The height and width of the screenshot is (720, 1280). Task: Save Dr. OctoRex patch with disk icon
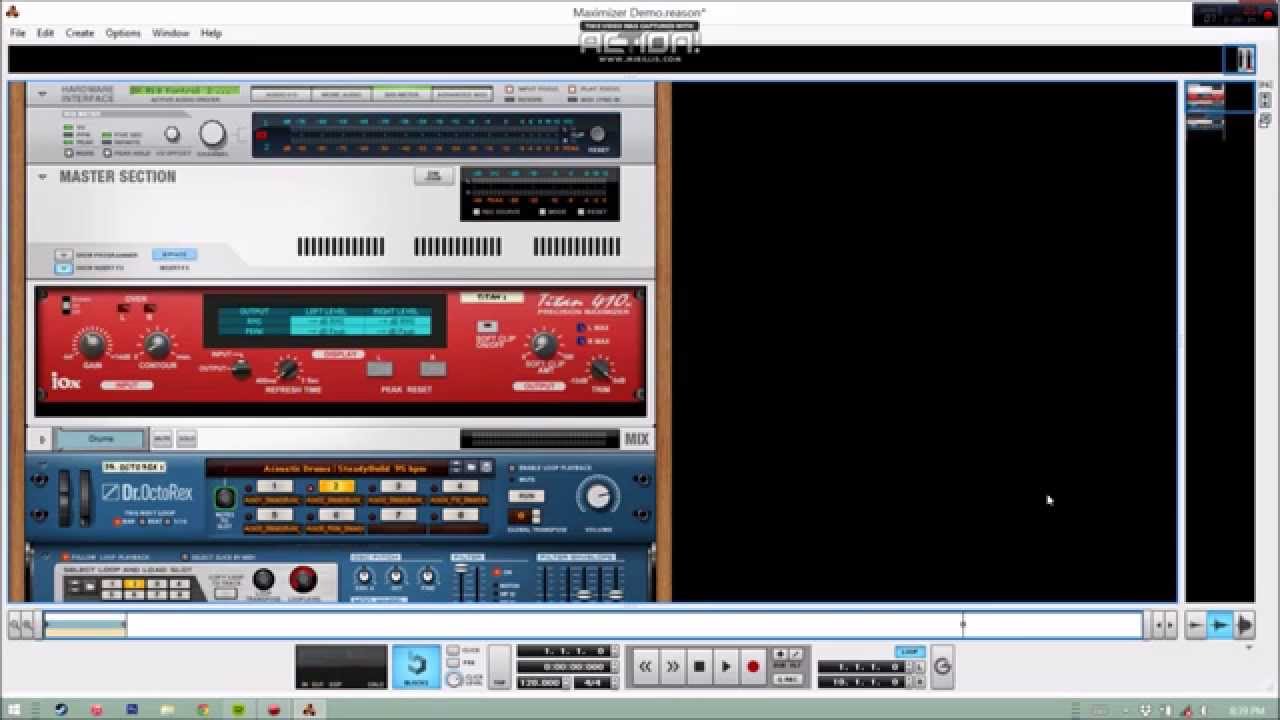(x=486, y=467)
